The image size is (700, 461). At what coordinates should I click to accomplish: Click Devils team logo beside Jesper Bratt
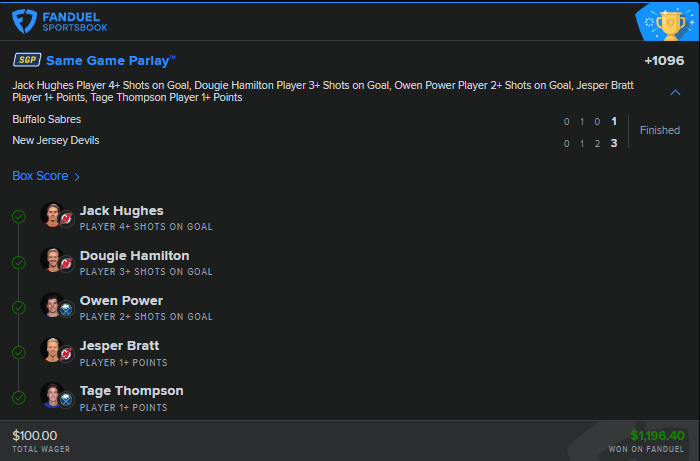pos(67,354)
